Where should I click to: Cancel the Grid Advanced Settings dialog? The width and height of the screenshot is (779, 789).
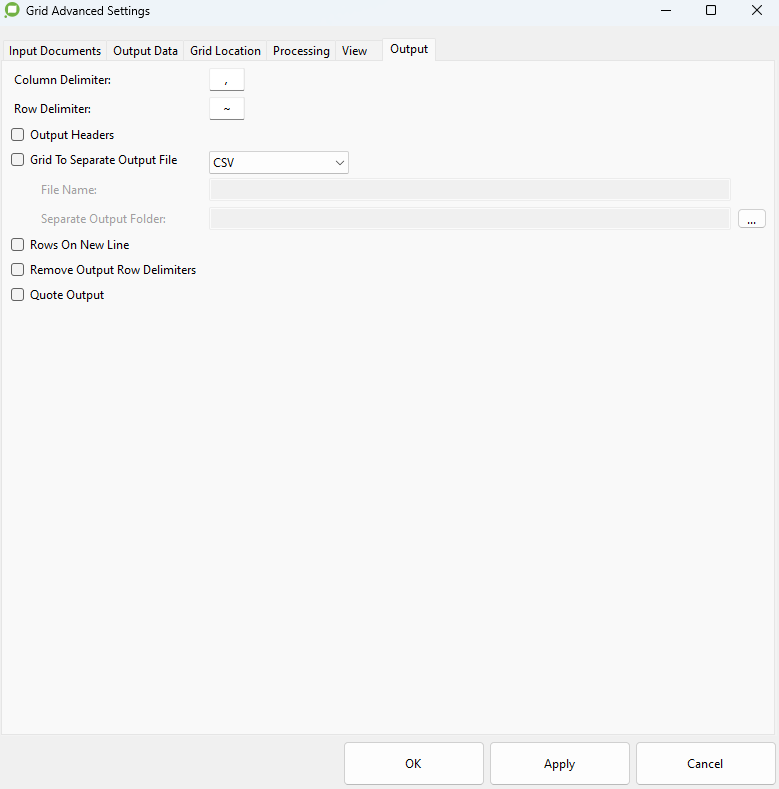(705, 764)
